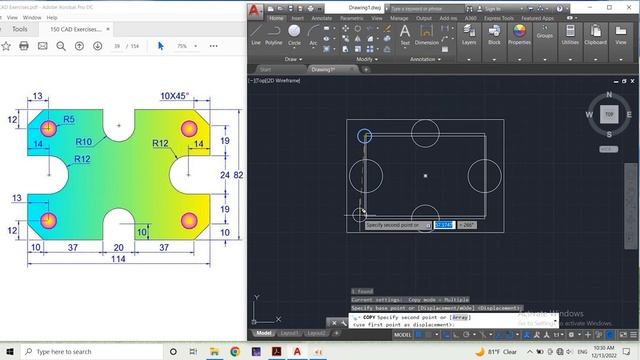Screen dimensions: 640x360
Task: Click the Scale tool in Modify panel
Action: (x=358, y=49)
